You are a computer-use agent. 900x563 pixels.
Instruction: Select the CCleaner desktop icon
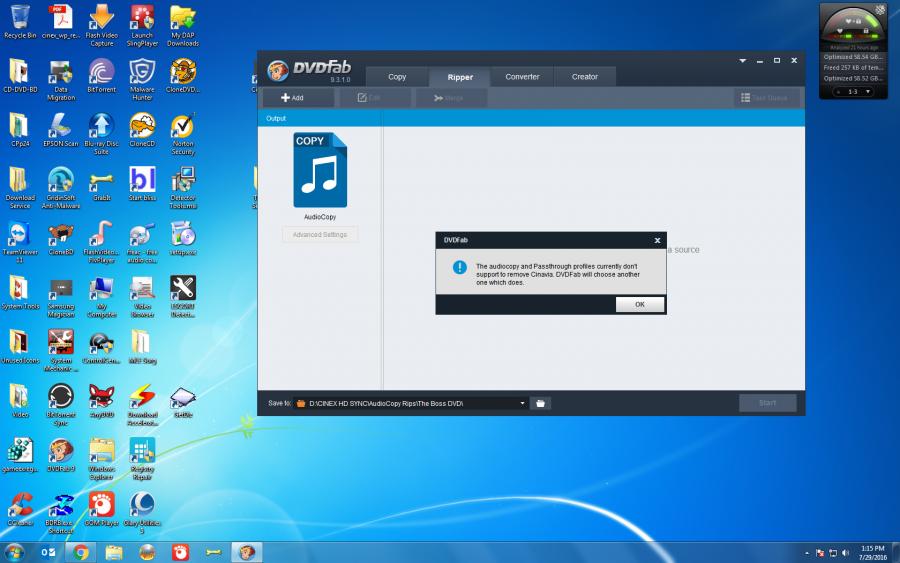pyautogui.click(x=20, y=508)
